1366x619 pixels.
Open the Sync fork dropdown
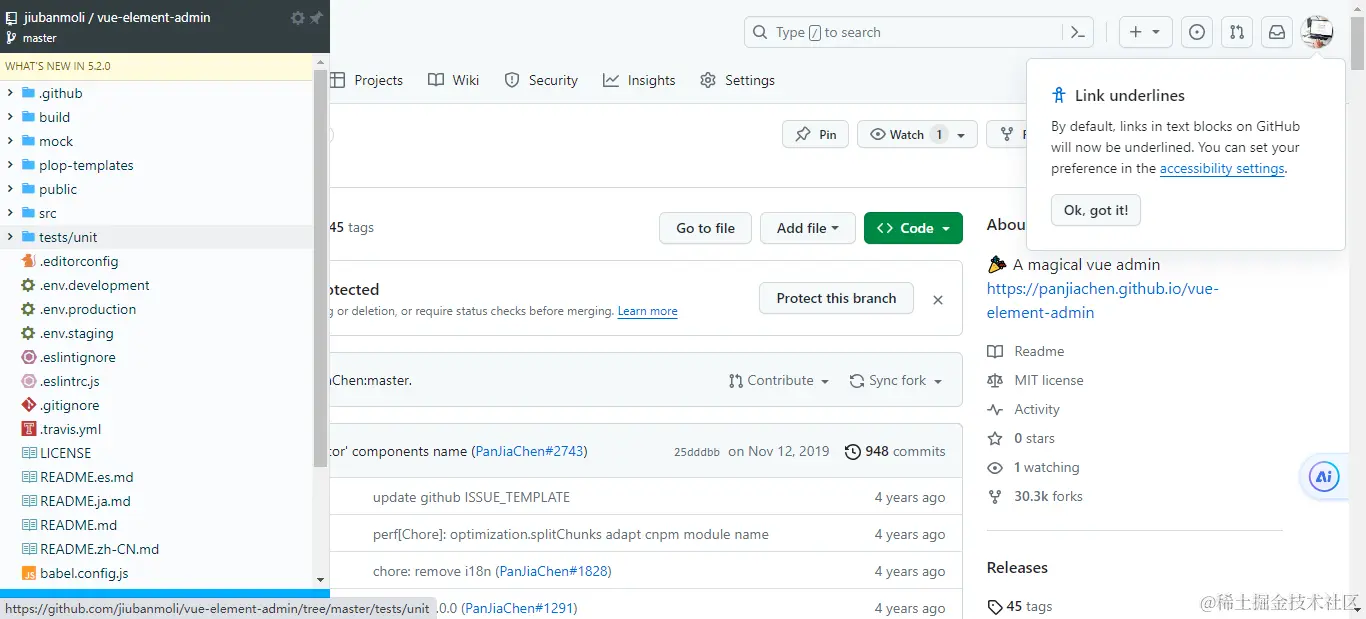click(x=896, y=381)
